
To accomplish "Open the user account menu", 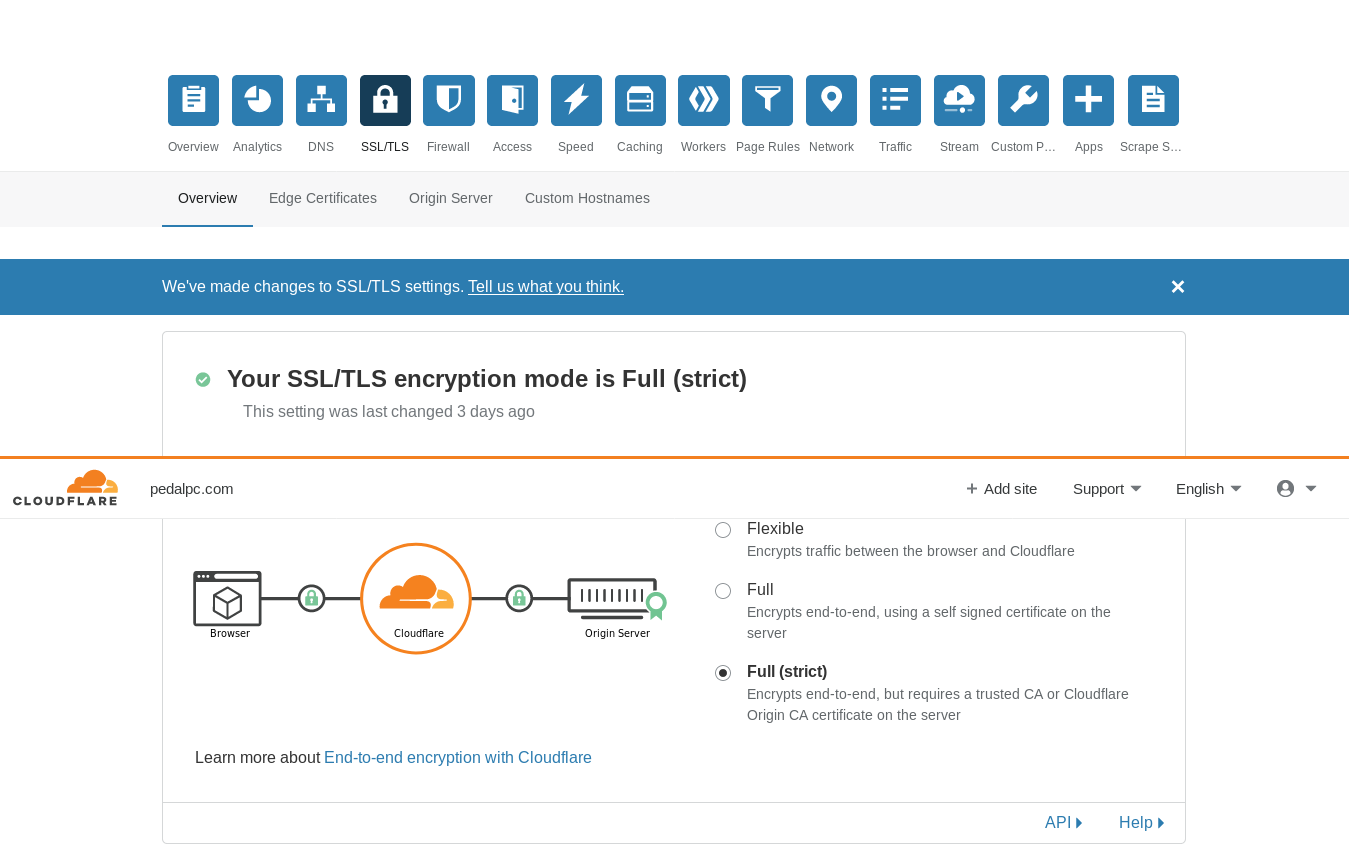I will click(x=1296, y=489).
